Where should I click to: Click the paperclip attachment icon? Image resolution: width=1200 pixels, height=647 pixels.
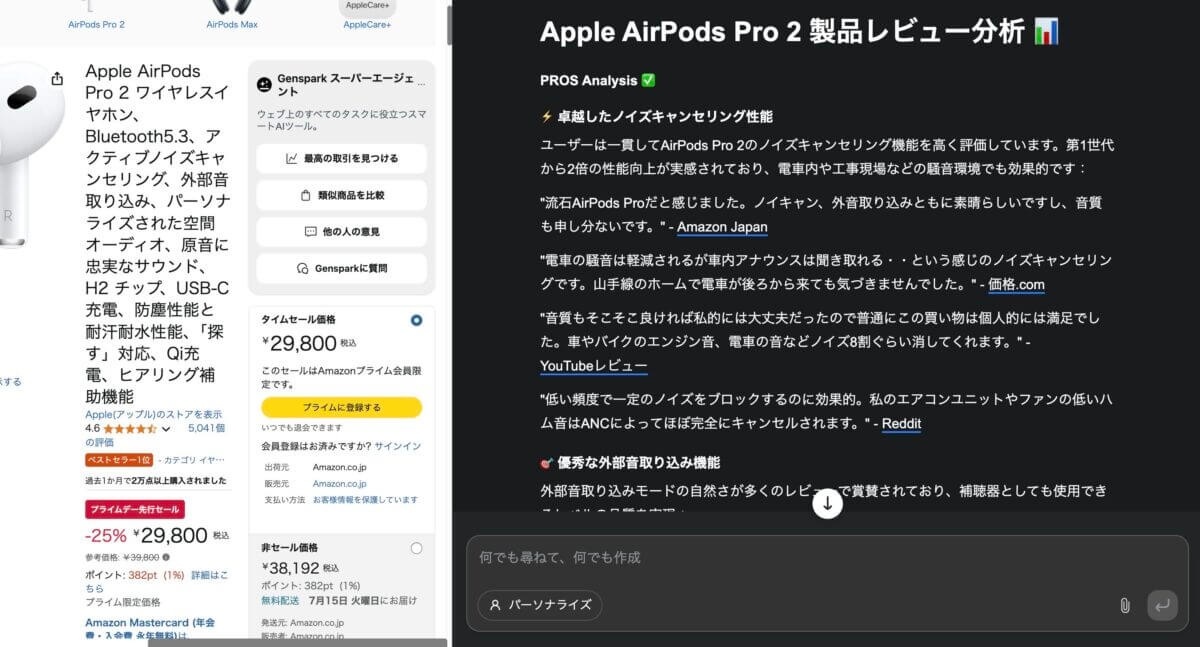click(x=1124, y=605)
